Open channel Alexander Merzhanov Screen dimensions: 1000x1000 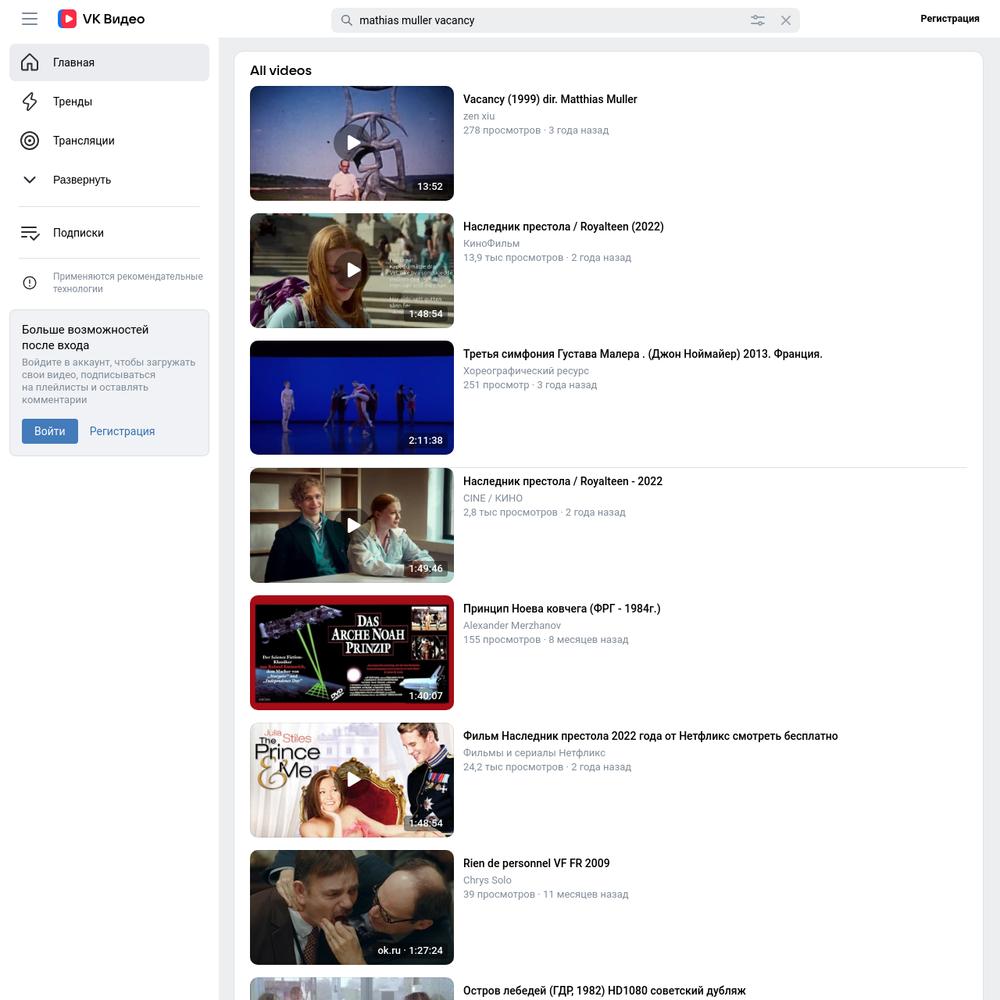512,626
